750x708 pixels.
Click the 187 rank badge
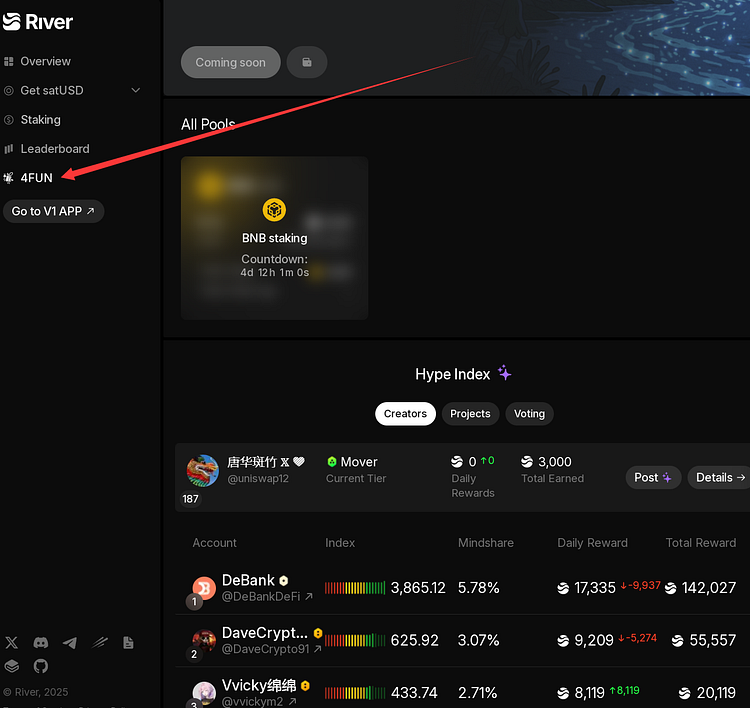(190, 499)
